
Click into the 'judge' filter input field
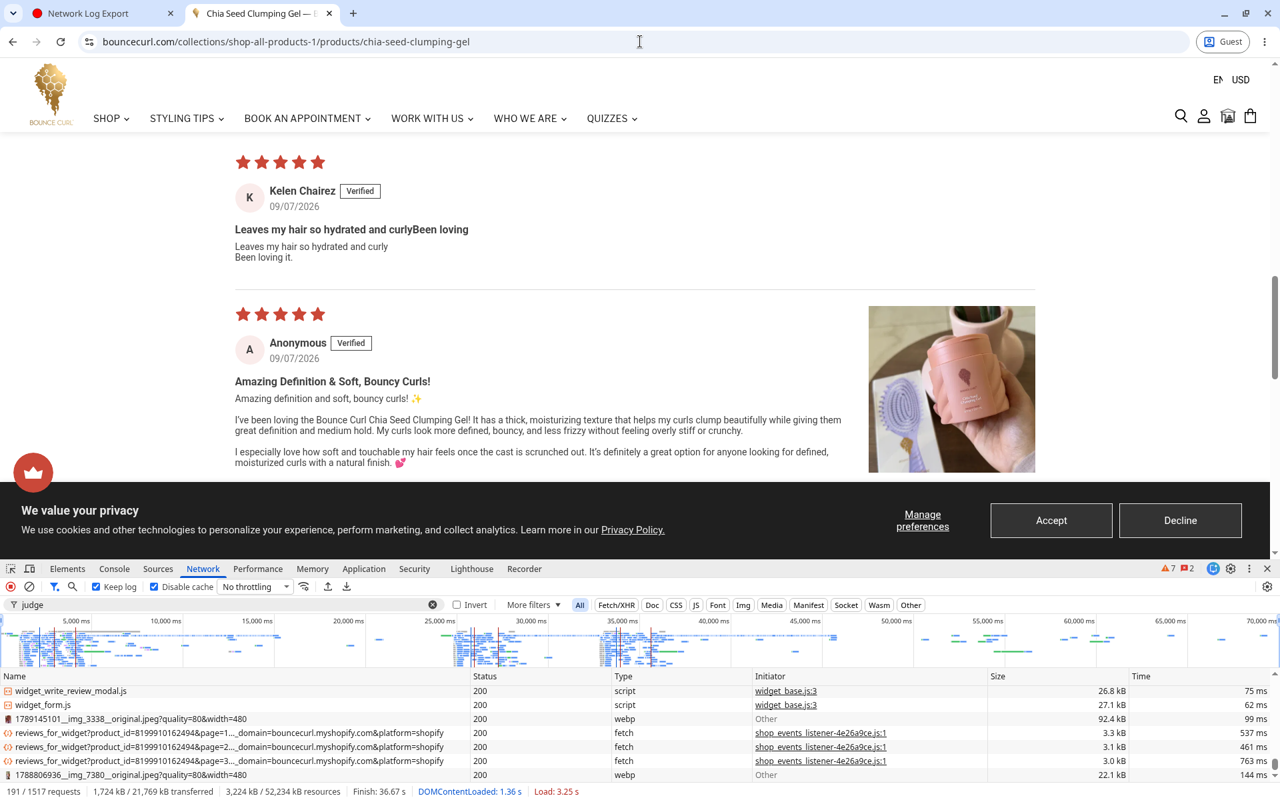tap(225, 605)
